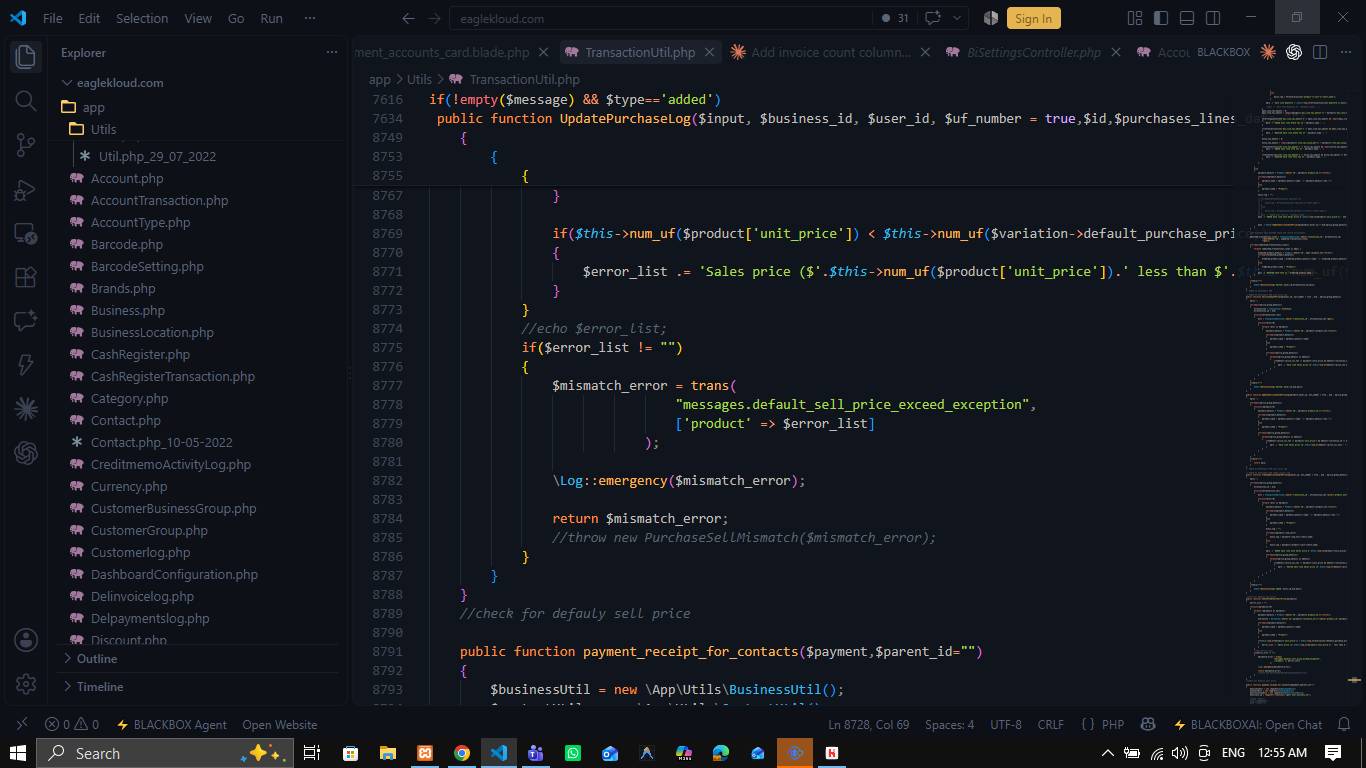Open the Selection menu

[x=142, y=18]
